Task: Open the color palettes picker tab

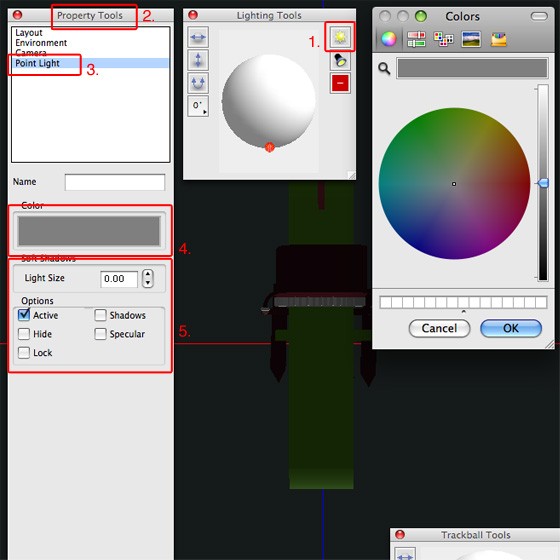Action: [443, 39]
